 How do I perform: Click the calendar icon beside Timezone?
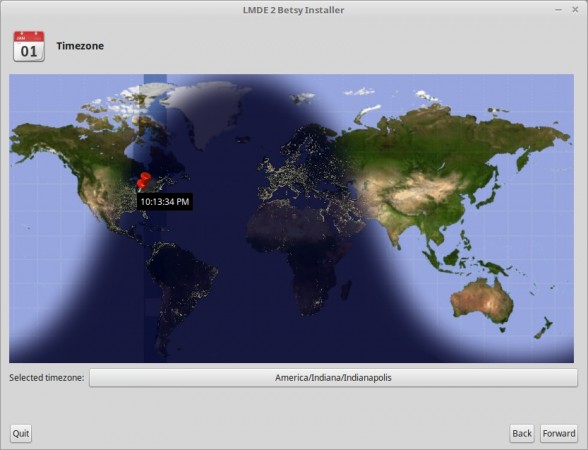click(x=29, y=46)
